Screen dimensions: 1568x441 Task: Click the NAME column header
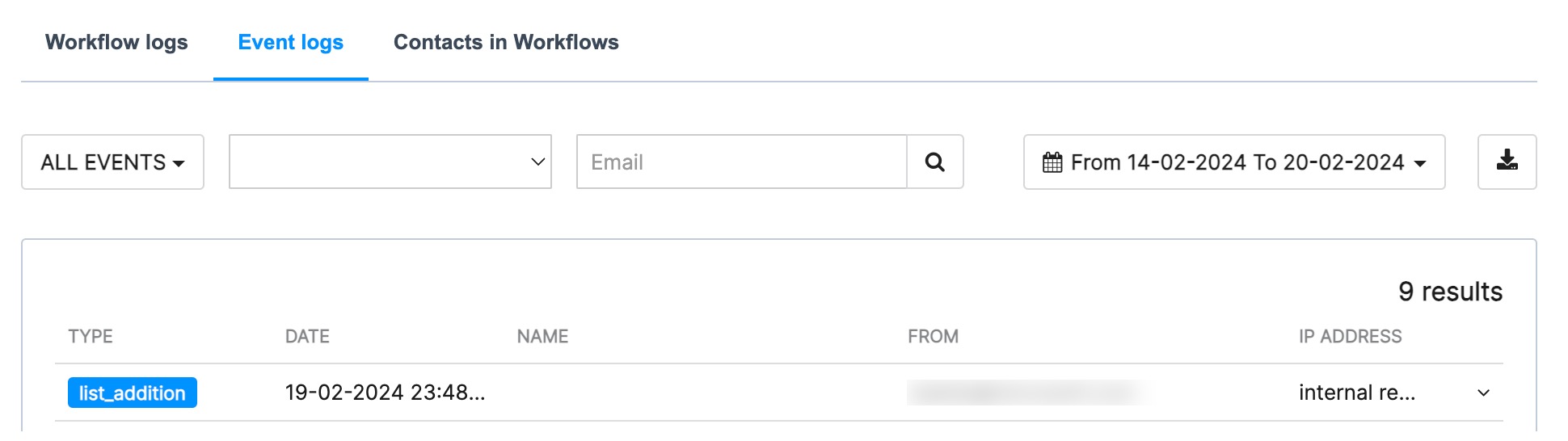pos(542,337)
